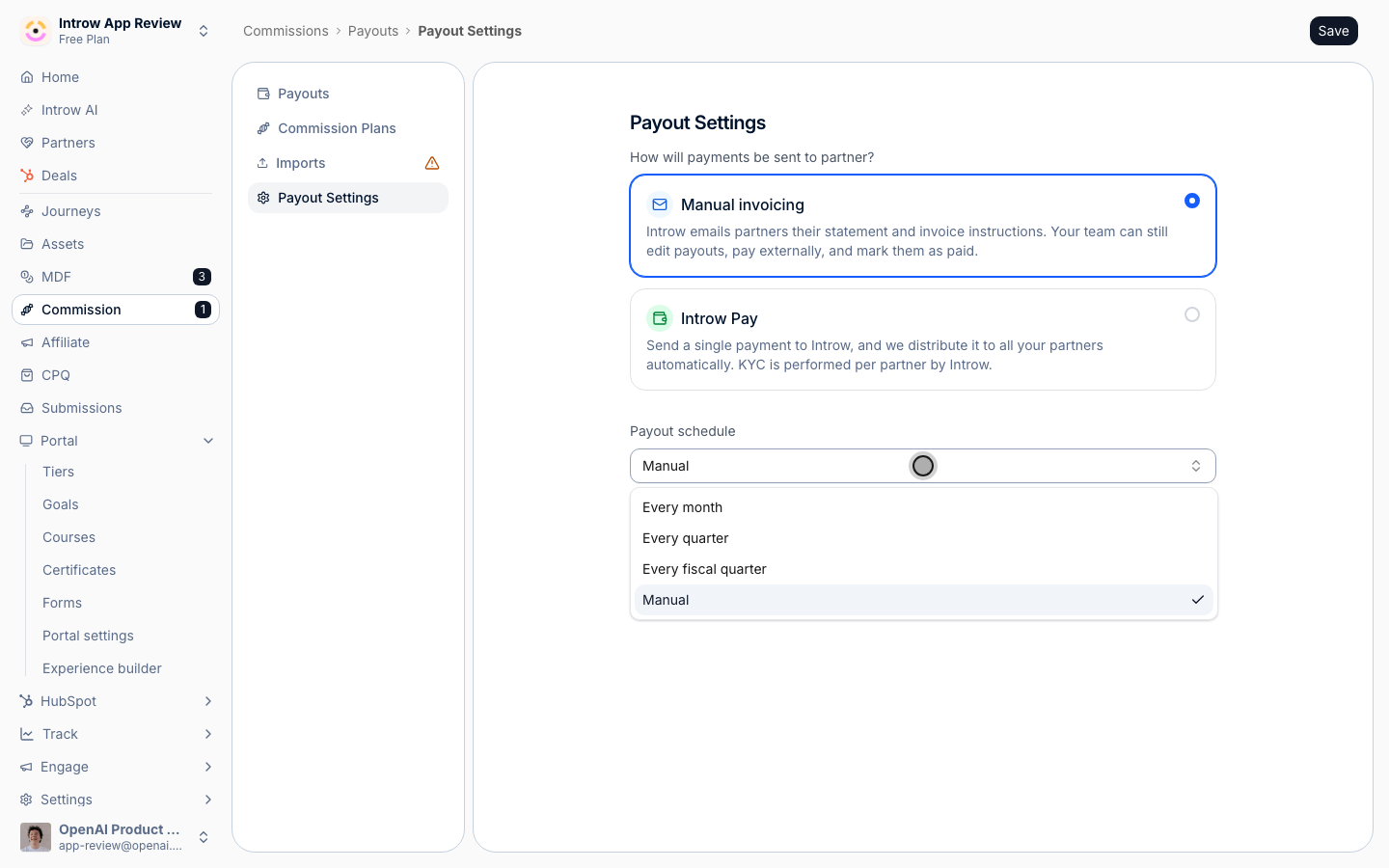The height and width of the screenshot is (868, 1389).
Task: Save the payout settings
Action: 1334,31
